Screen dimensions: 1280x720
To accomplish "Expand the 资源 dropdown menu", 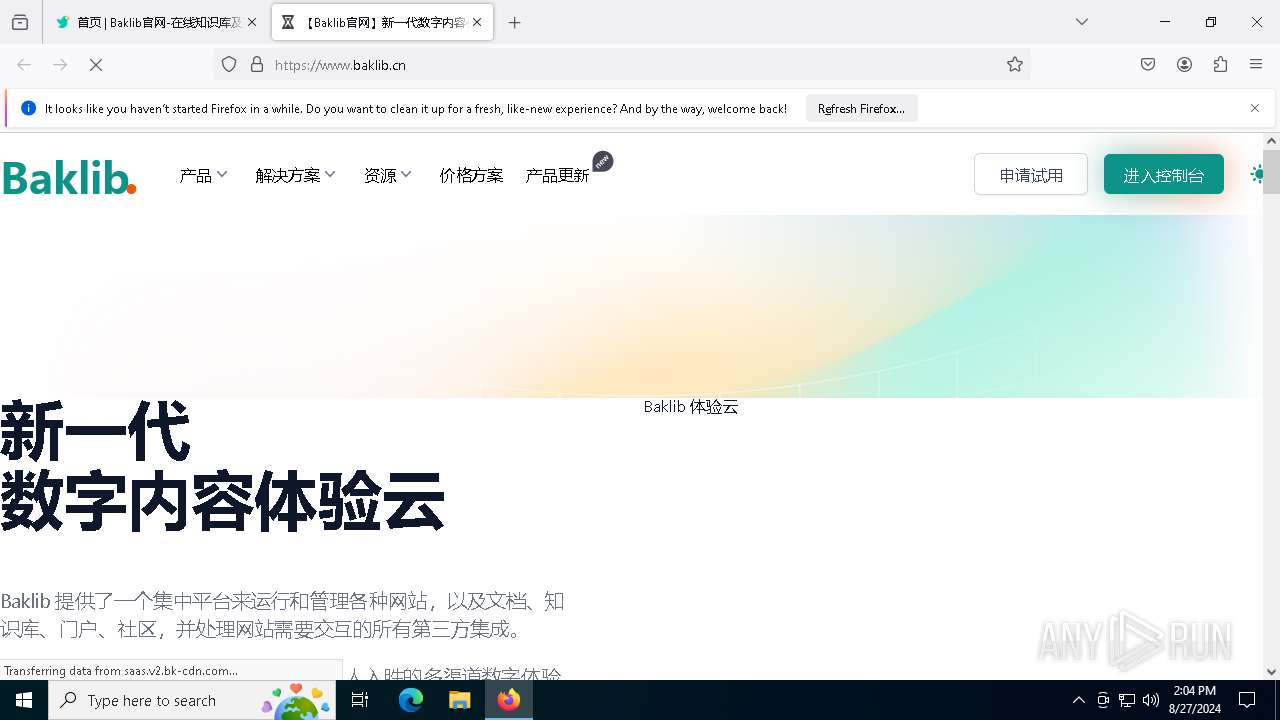I will tap(387, 175).
